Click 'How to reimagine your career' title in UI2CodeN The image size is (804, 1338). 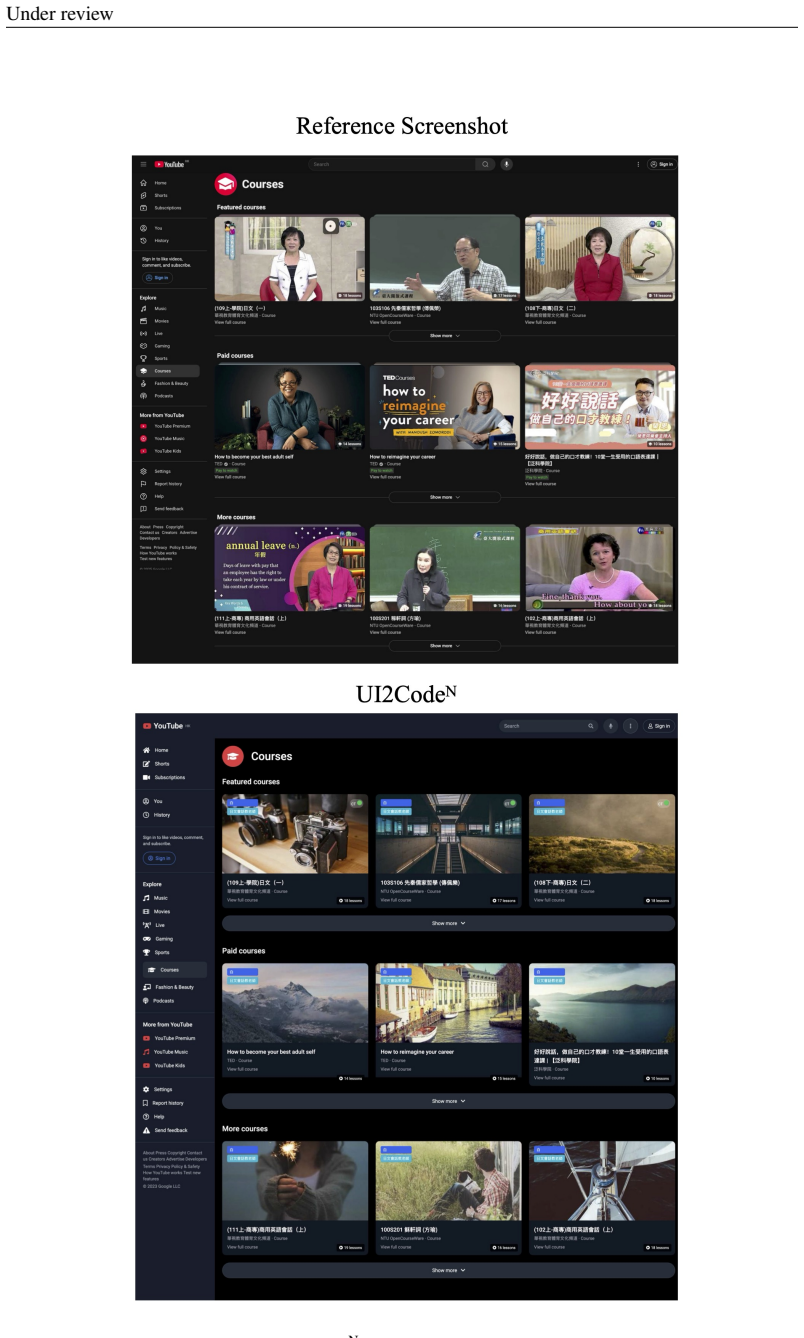[417, 1052]
